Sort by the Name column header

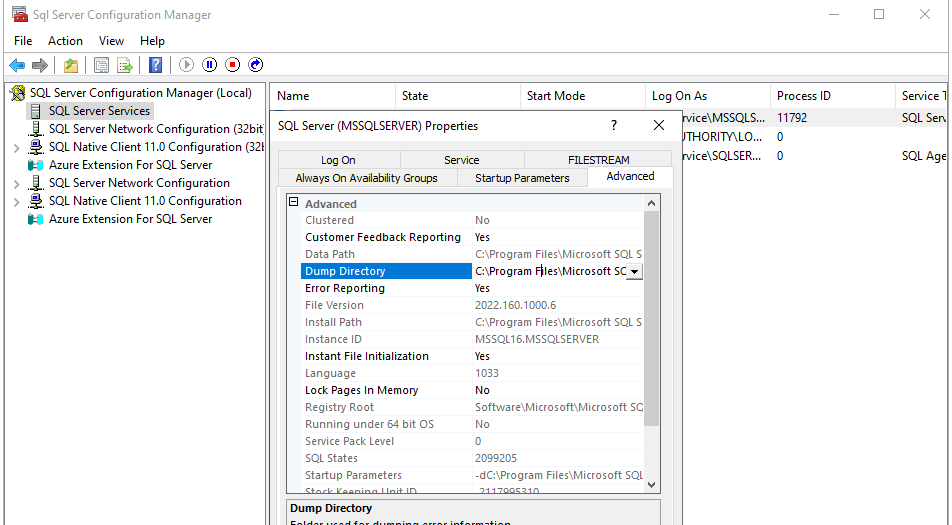pos(333,96)
